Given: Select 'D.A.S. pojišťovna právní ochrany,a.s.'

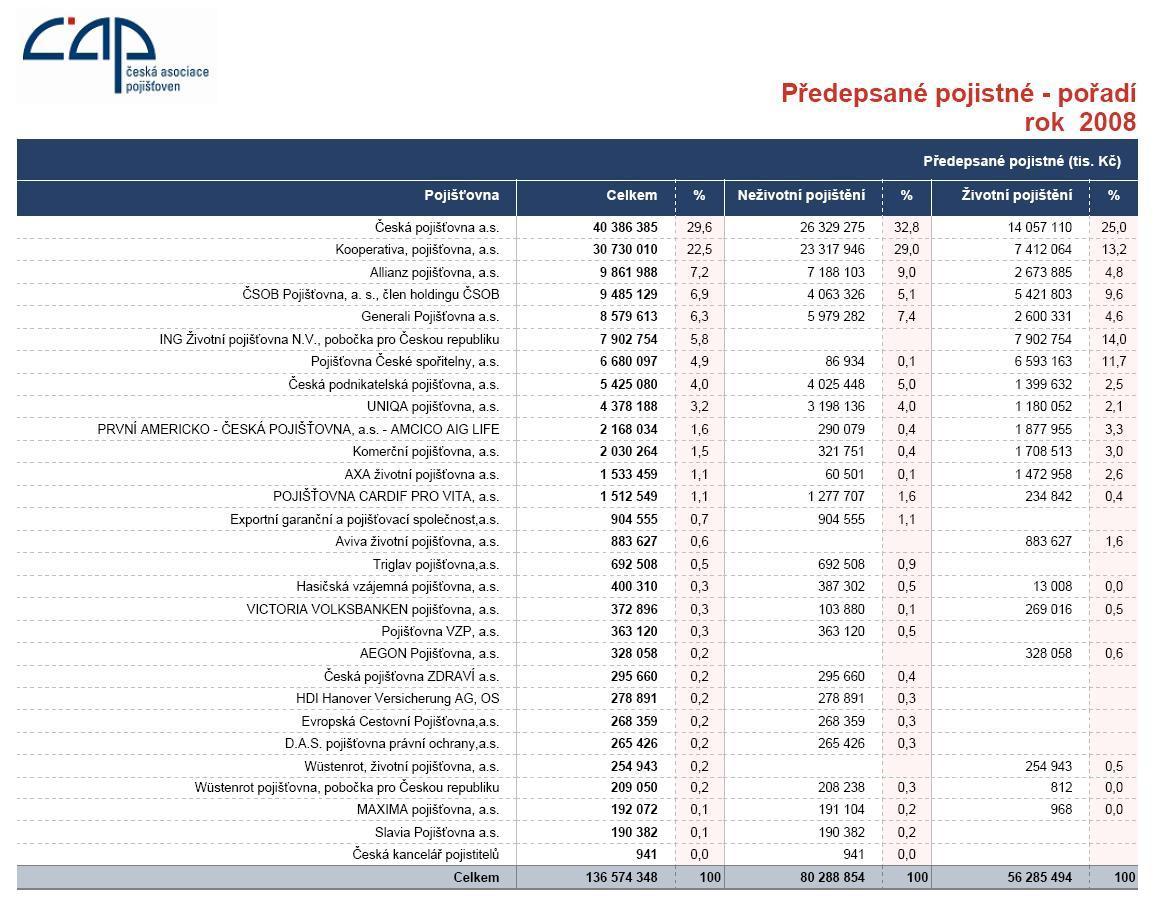Looking at the screenshot, I should point(392,744).
